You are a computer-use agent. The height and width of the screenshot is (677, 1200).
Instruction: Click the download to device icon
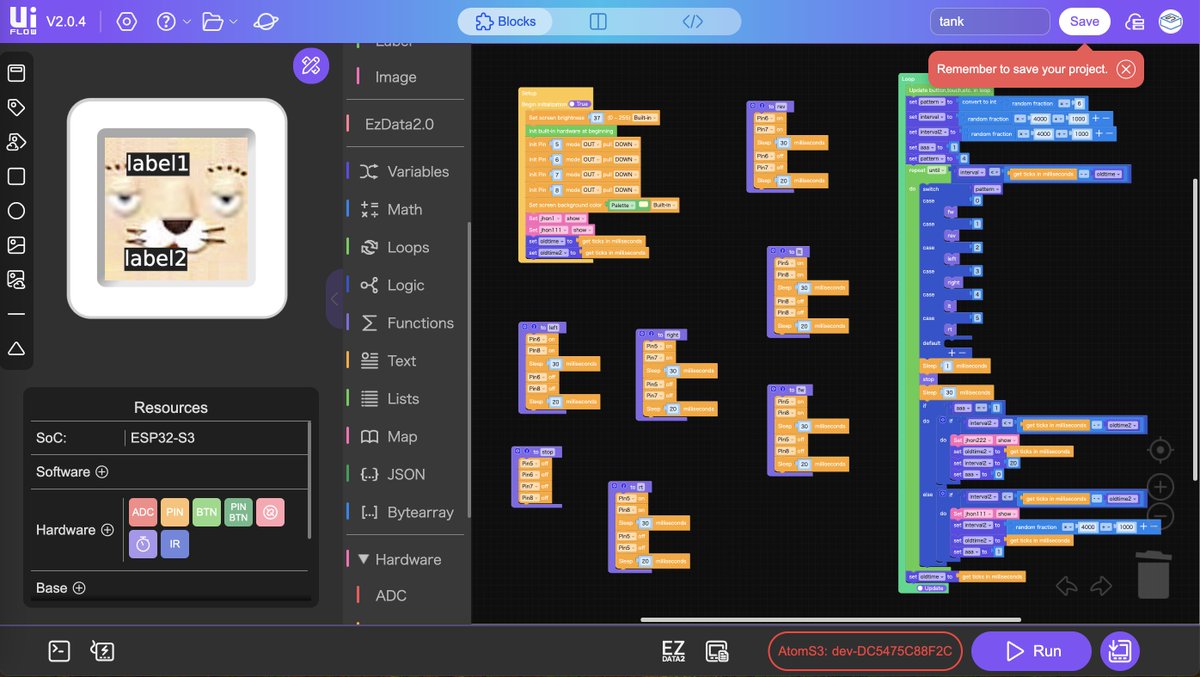[x=1119, y=651]
